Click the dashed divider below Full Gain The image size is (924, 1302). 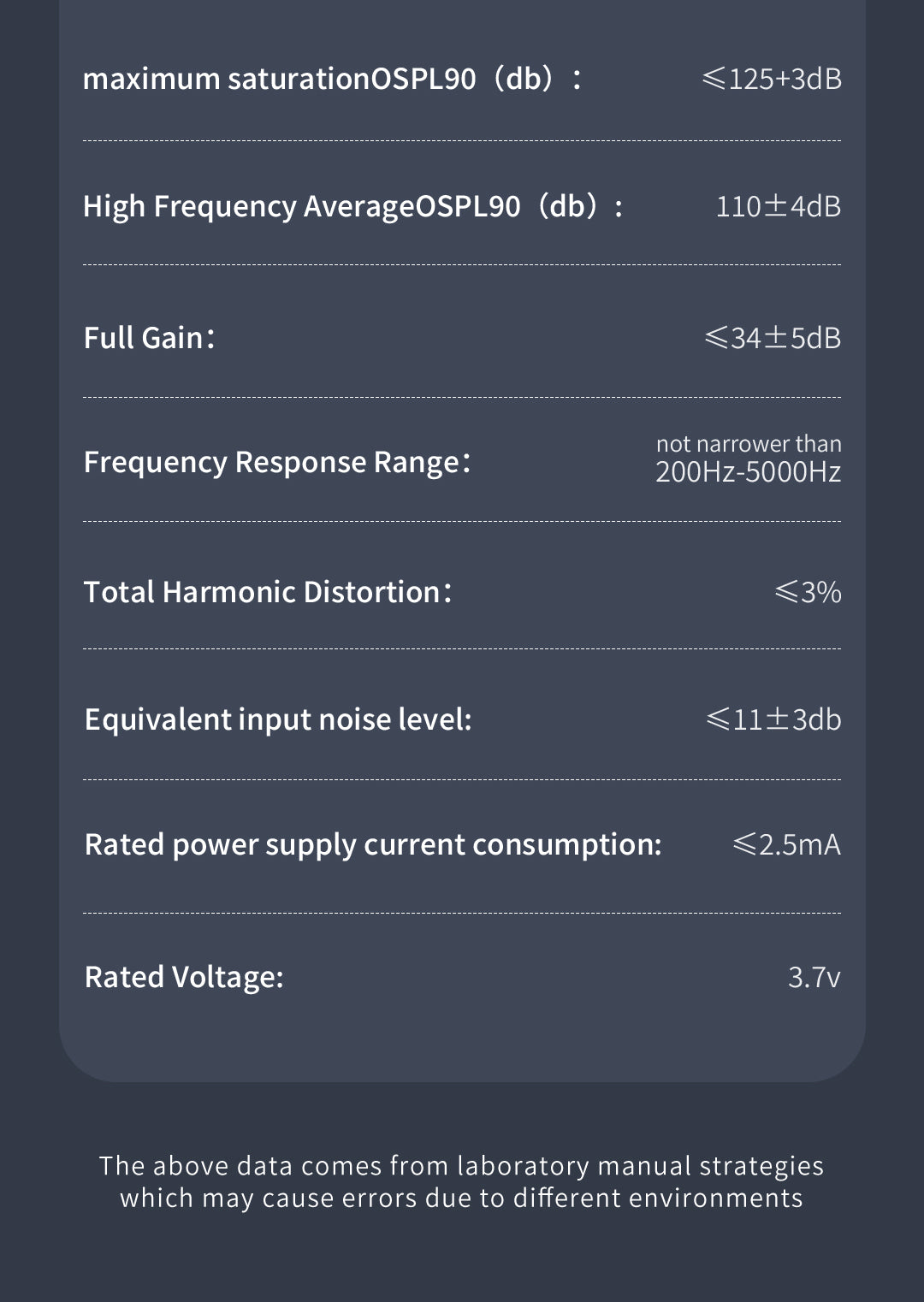(462, 398)
